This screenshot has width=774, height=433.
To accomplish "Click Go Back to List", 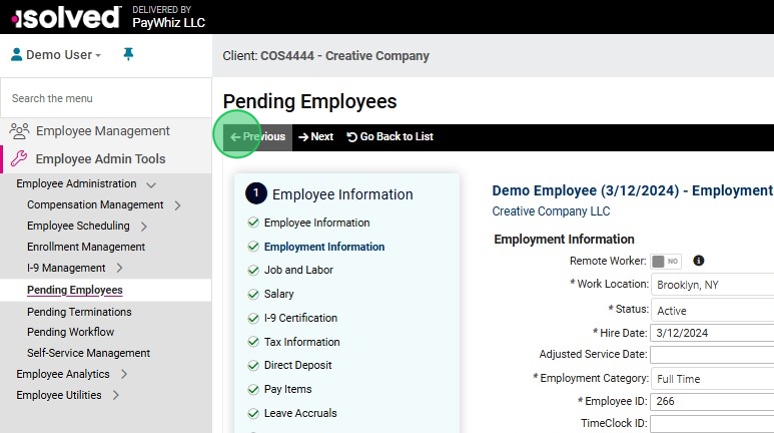I will [390, 137].
